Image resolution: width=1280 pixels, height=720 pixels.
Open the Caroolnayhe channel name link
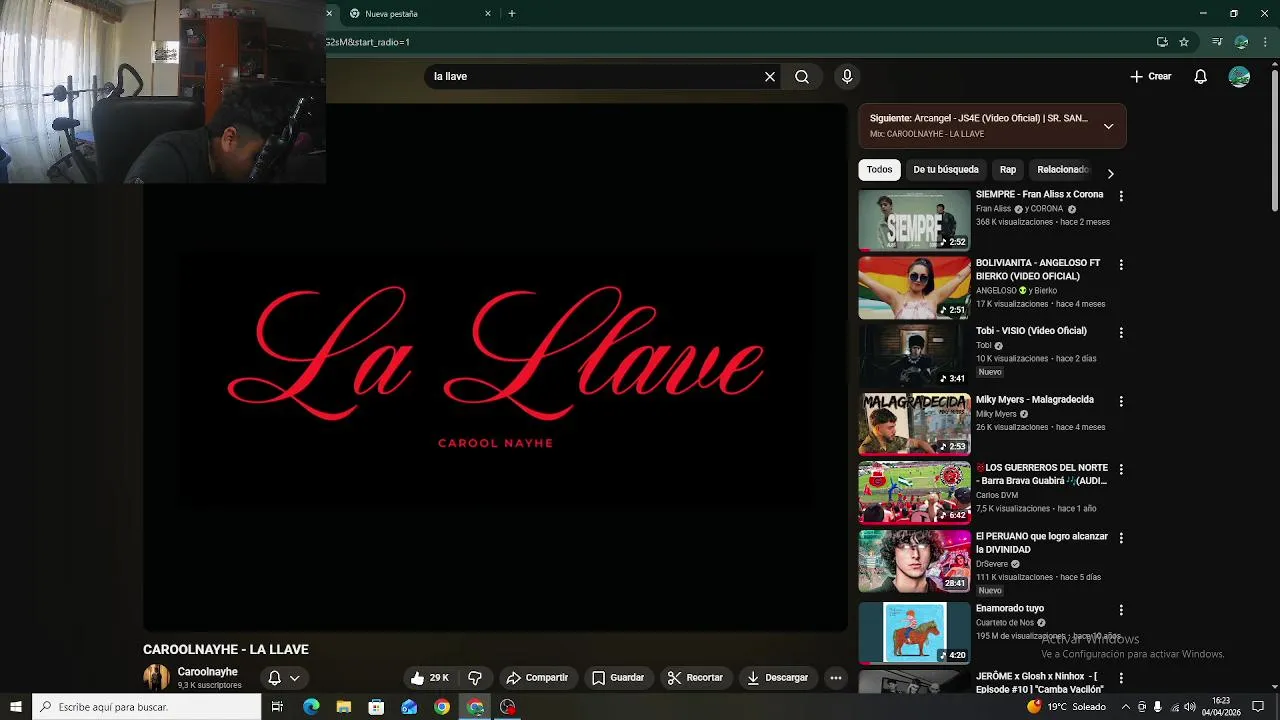pos(208,672)
